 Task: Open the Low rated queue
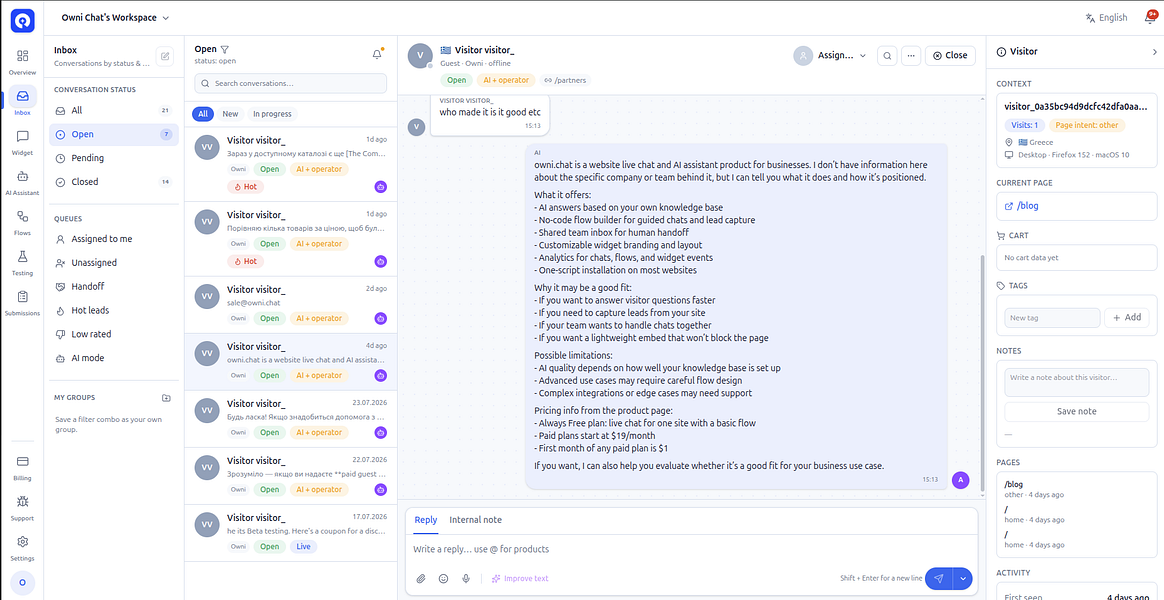click(114, 334)
